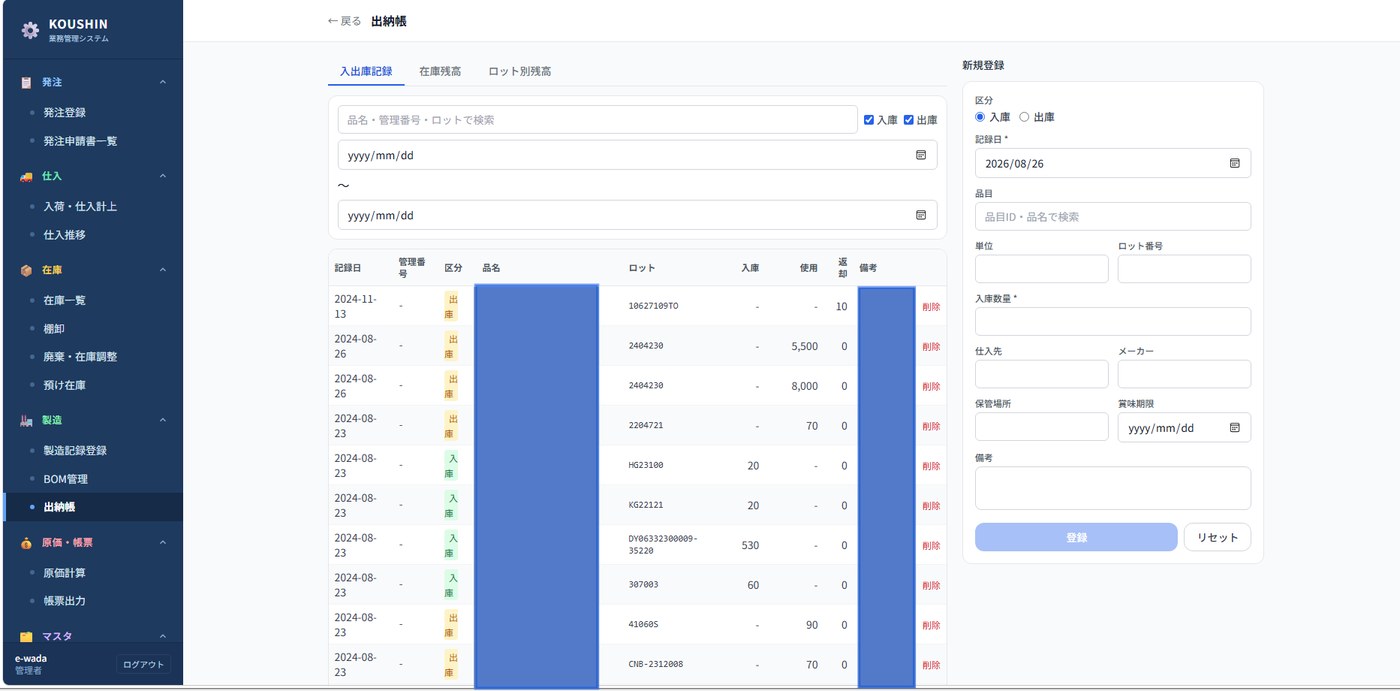
Task: Open 仕入推移 in the sidebar
Action: pyautogui.click(x=64, y=235)
